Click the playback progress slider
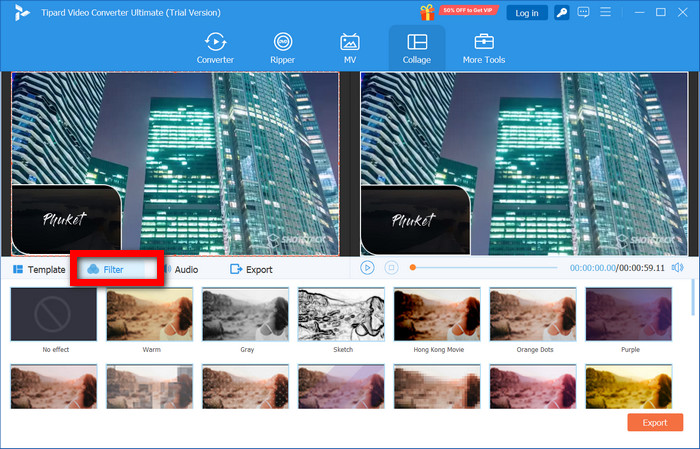This screenshot has width=700, height=449. (x=484, y=268)
